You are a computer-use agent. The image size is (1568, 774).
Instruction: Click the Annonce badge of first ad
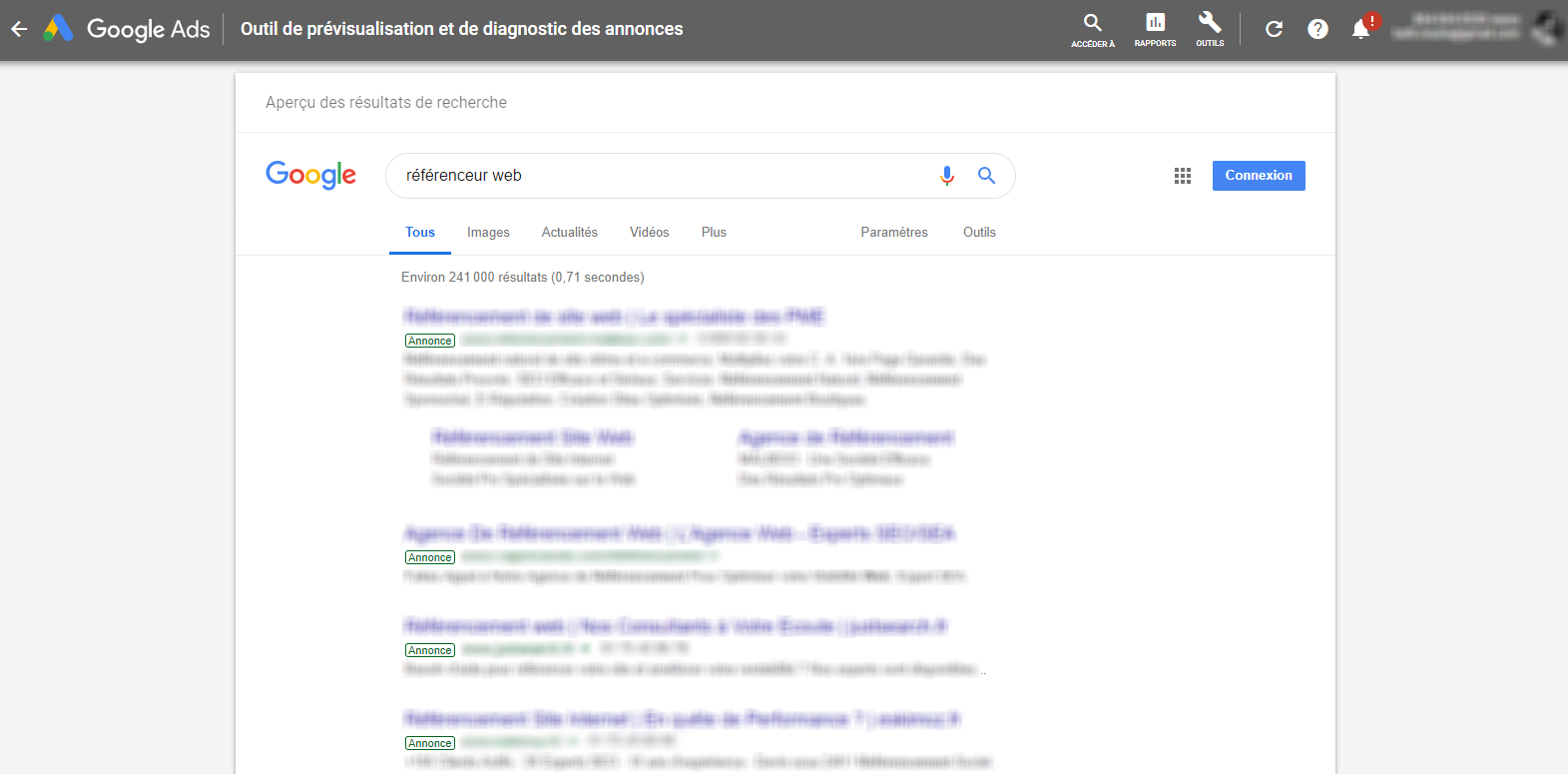tap(430, 342)
